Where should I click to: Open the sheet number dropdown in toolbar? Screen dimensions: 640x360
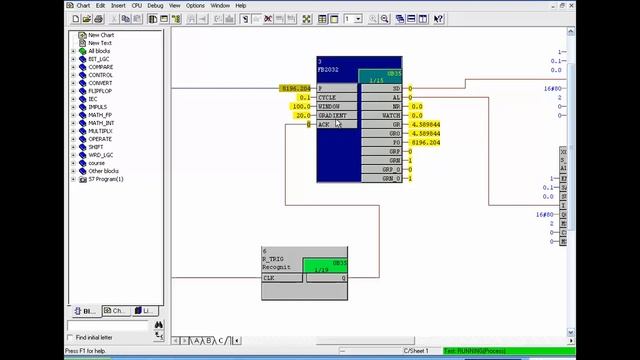[358, 19]
